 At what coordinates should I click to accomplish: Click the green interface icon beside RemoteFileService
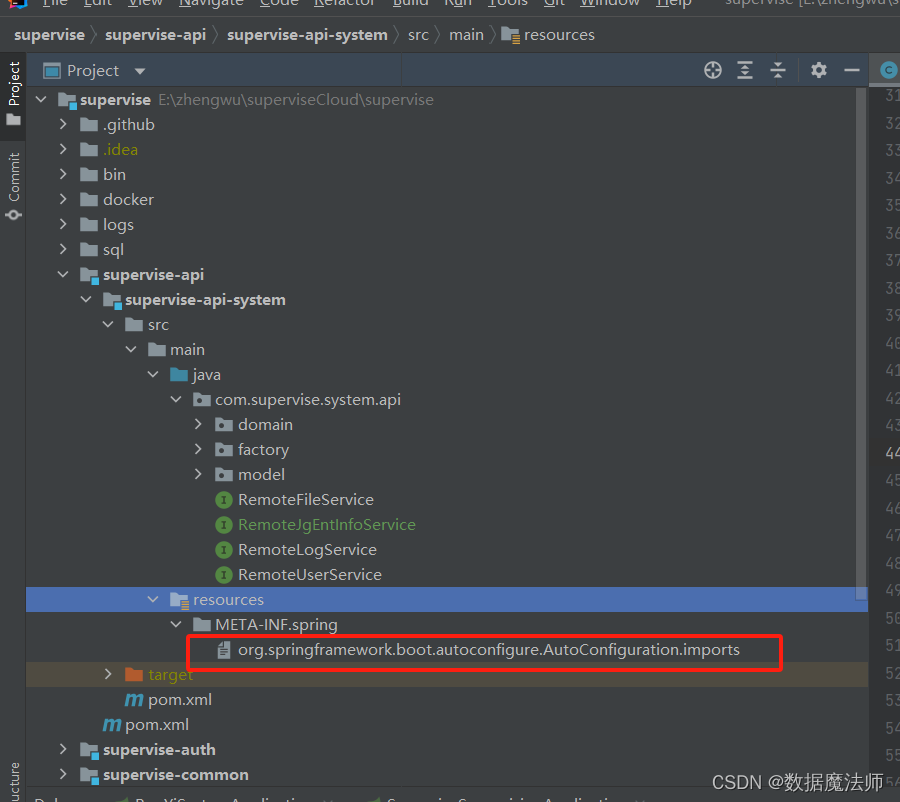point(224,499)
